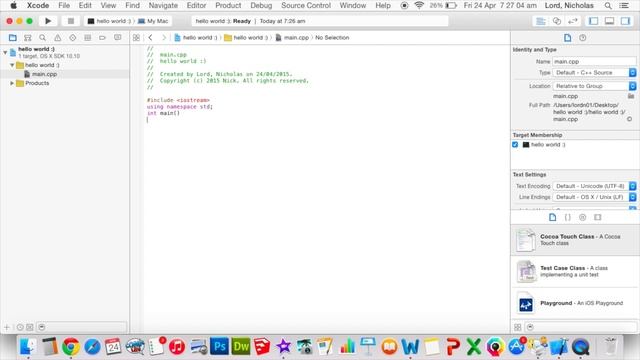This screenshot has width=640, height=360.
Task: Show the Test navigator
Action: (x=72, y=38)
